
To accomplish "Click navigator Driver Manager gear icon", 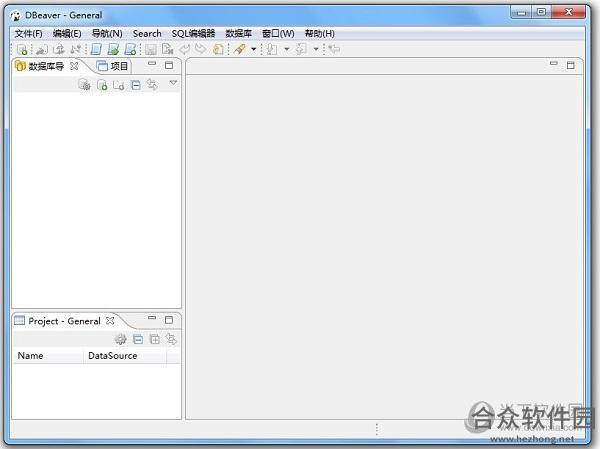I will (x=84, y=85).
